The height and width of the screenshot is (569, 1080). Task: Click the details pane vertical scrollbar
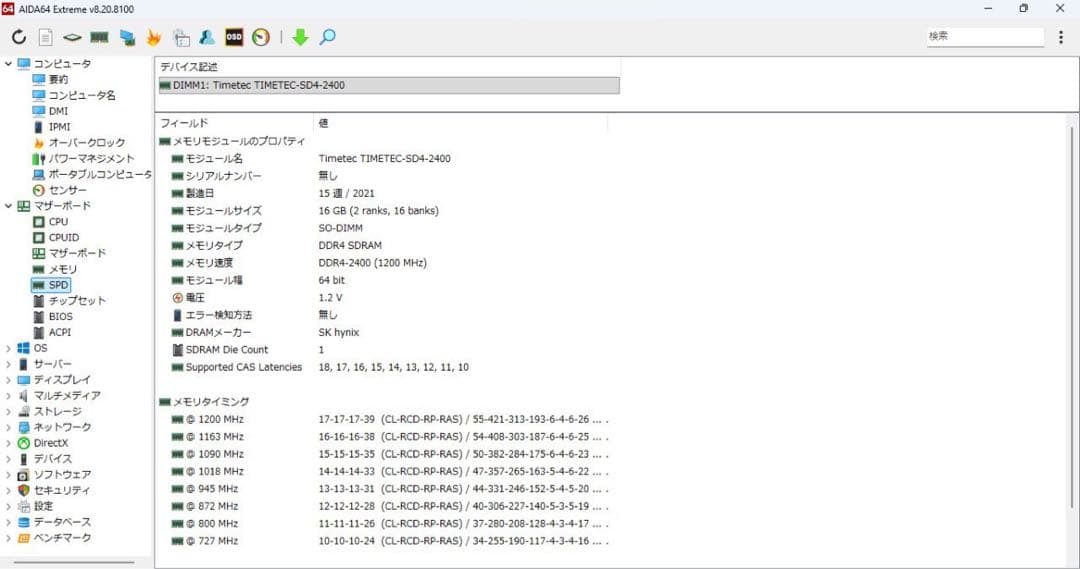[x=1072, y=317]
